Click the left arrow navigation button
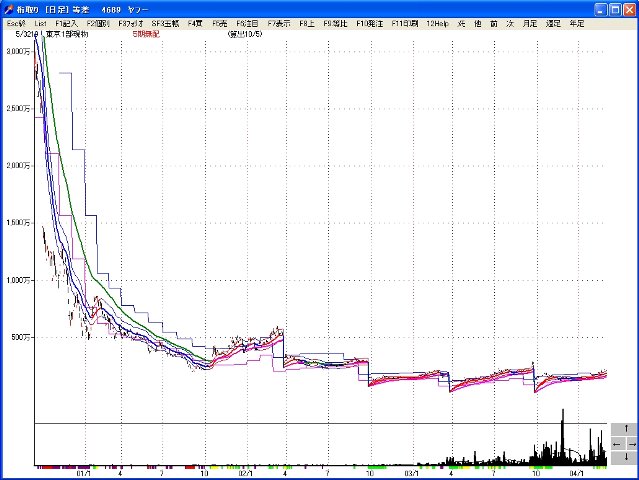 coord(617,443)
